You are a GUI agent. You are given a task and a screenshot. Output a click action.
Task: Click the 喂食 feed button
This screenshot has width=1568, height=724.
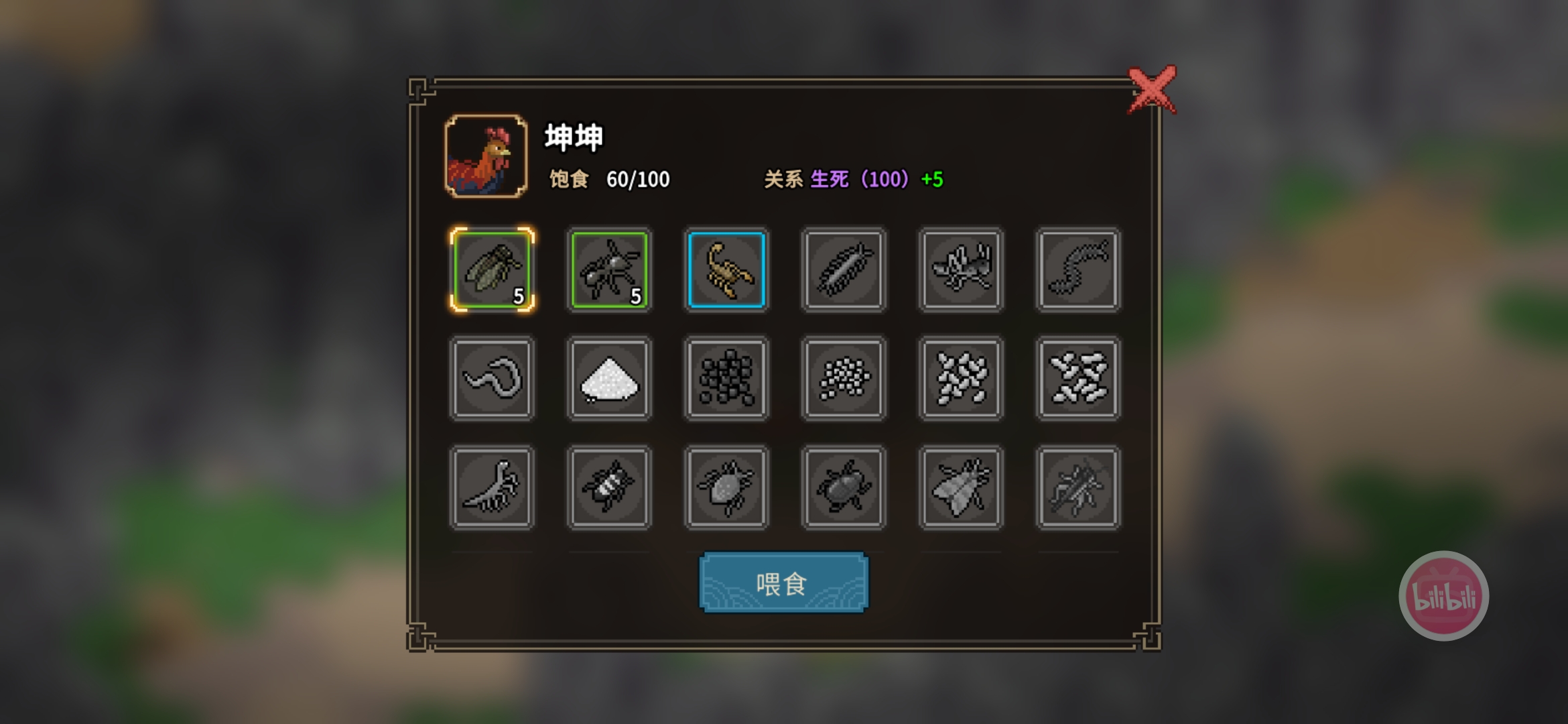[x=783, y=583]
